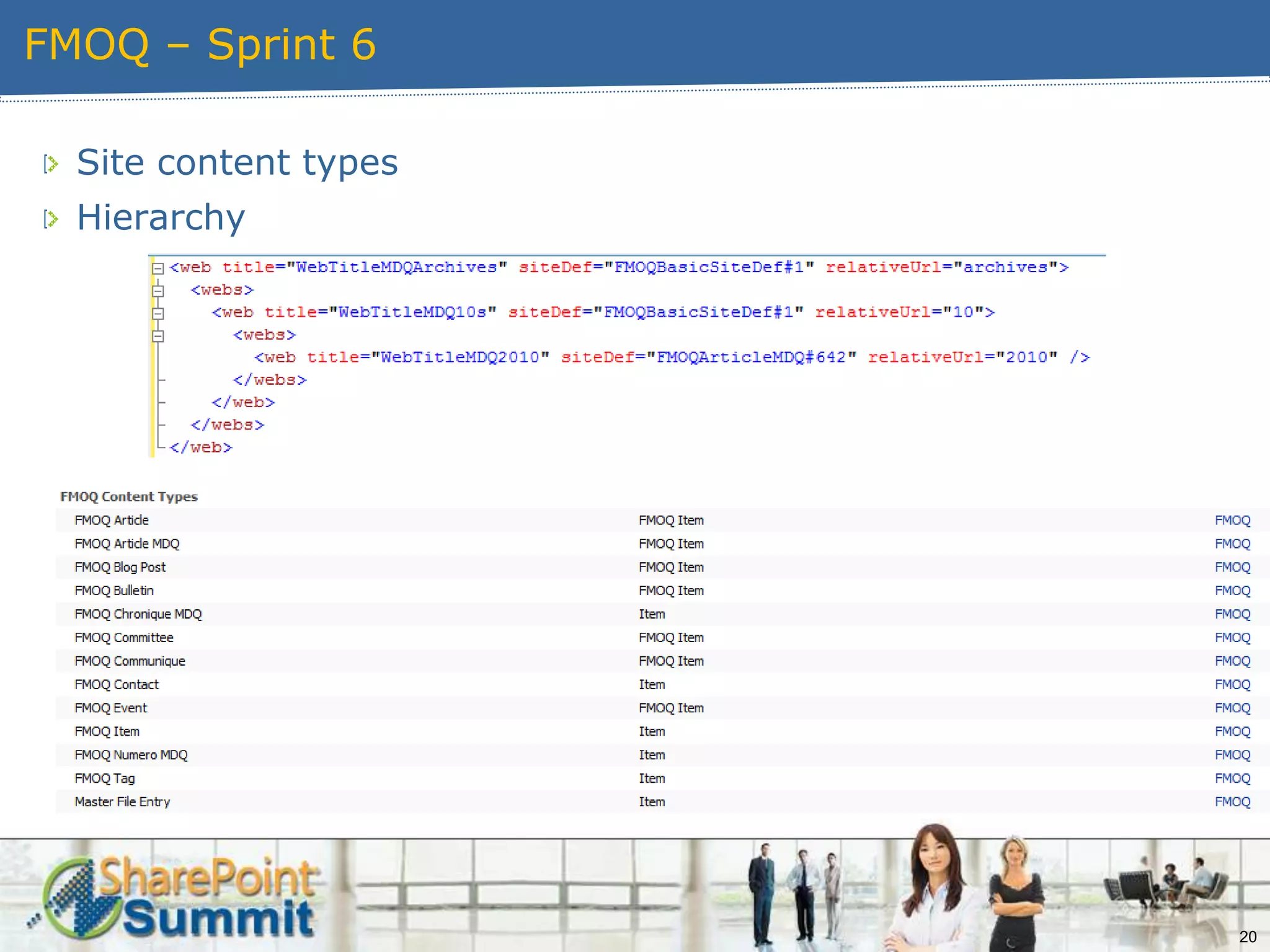
Task: Click FMOQ source link in FMOQ Article MDQ row
Action: click(x=1232, y=544)
